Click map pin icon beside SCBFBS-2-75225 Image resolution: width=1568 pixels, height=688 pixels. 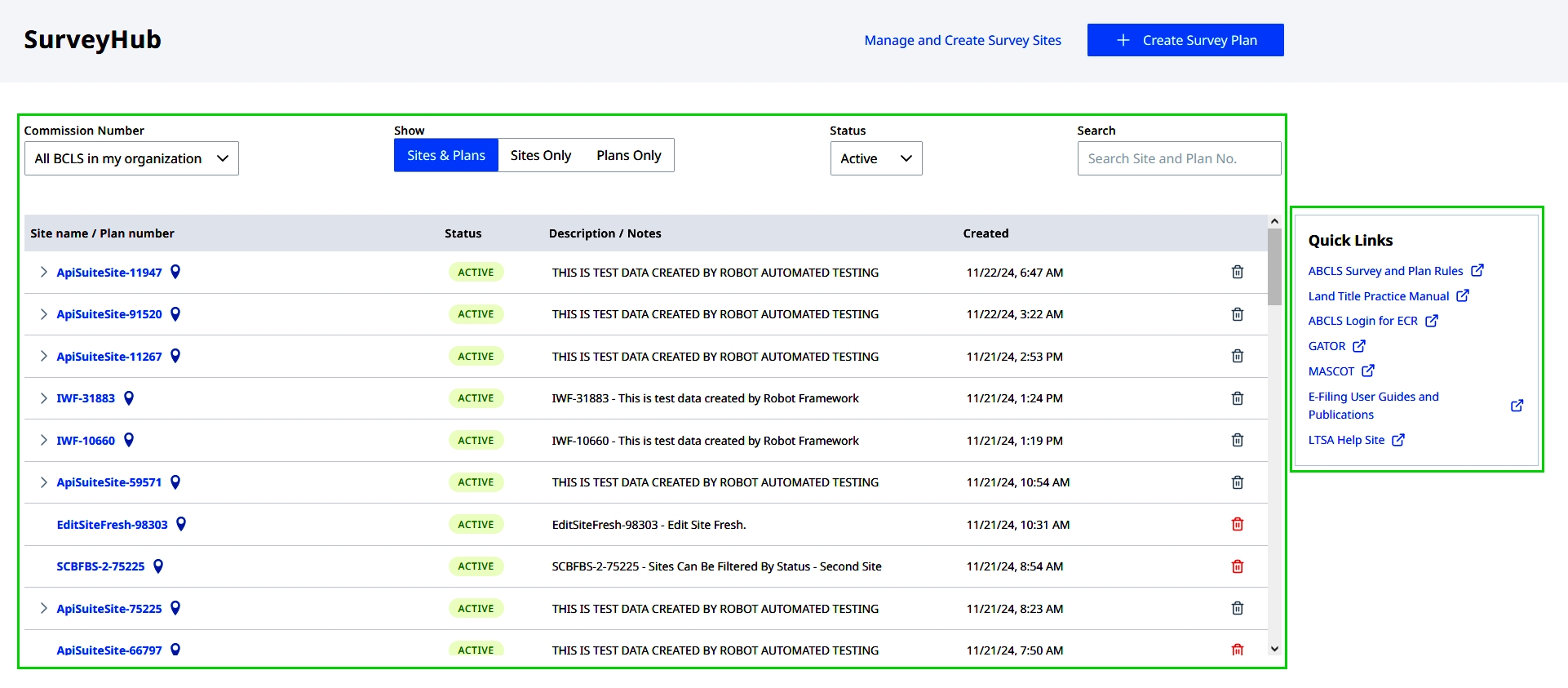[x=158, y=566]
